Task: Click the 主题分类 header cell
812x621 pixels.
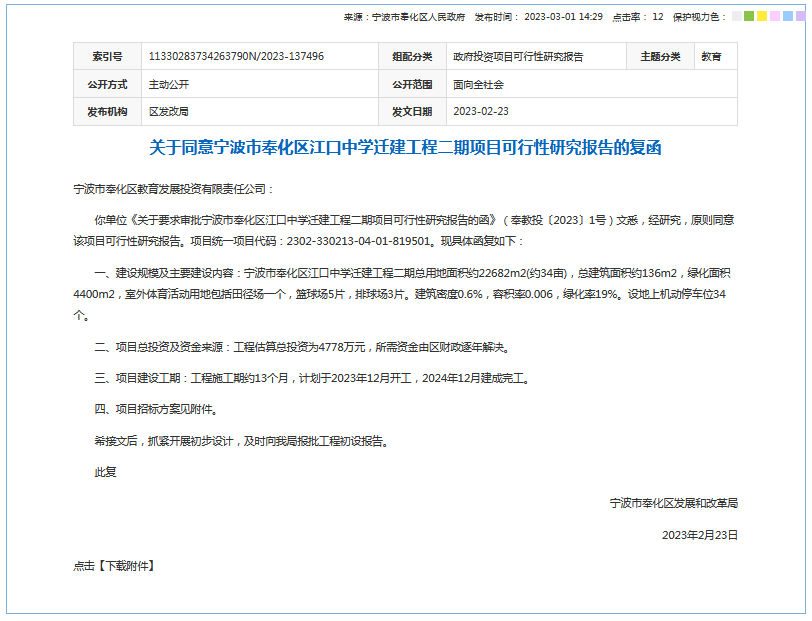Action: click(x=660, y=56)
